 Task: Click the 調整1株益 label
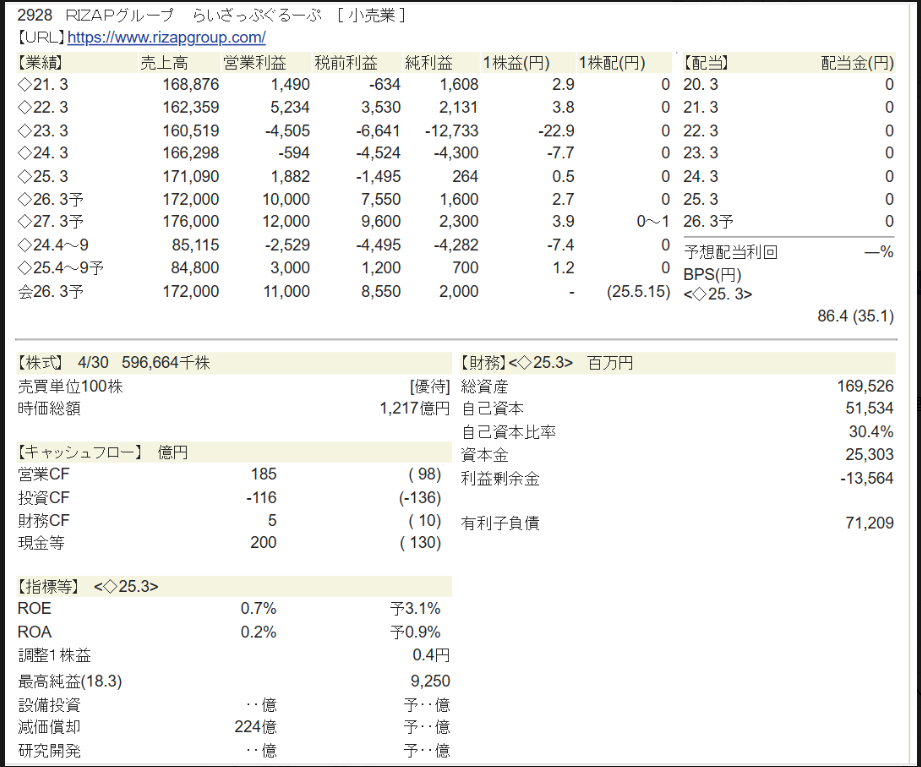(x=55, y=655)
